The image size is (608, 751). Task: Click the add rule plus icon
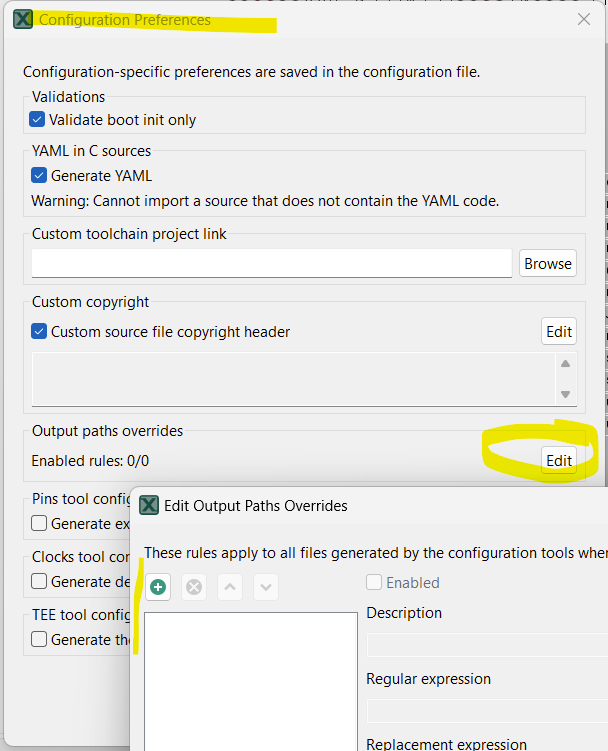[x=158, y=587]
